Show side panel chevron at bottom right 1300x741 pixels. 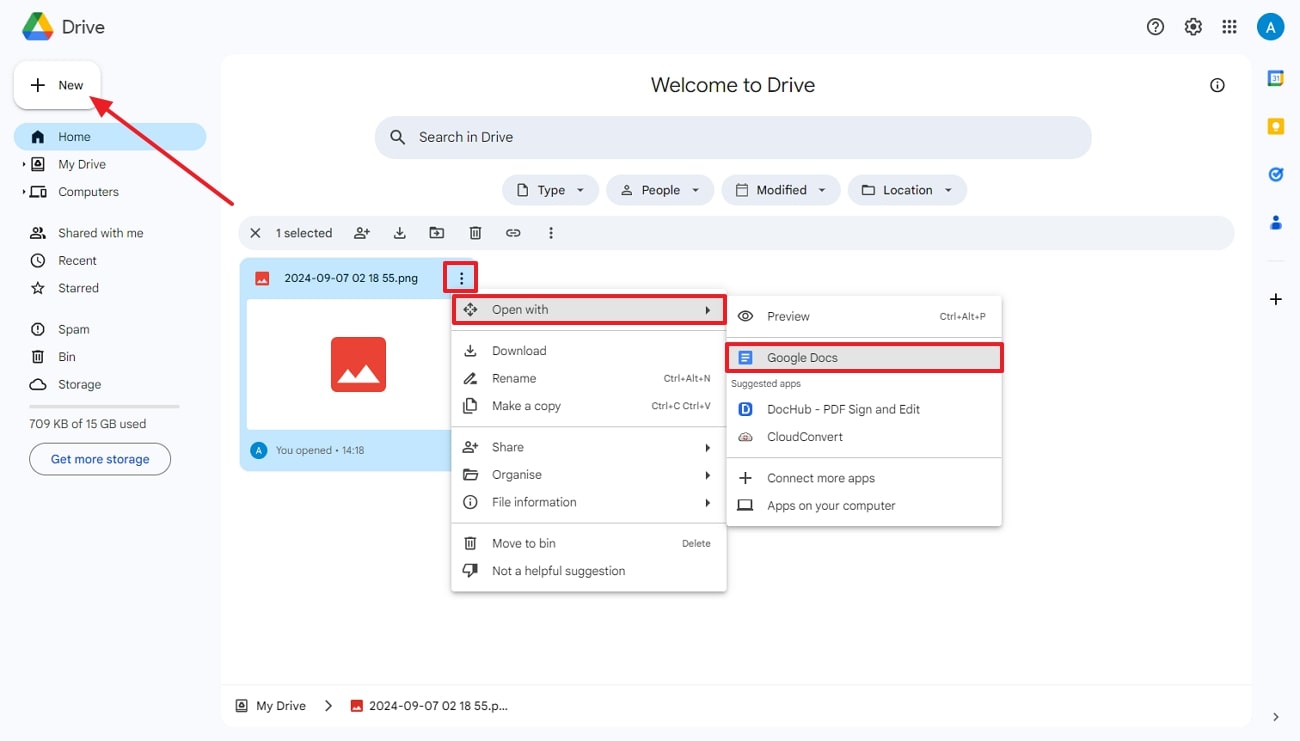1275,717
